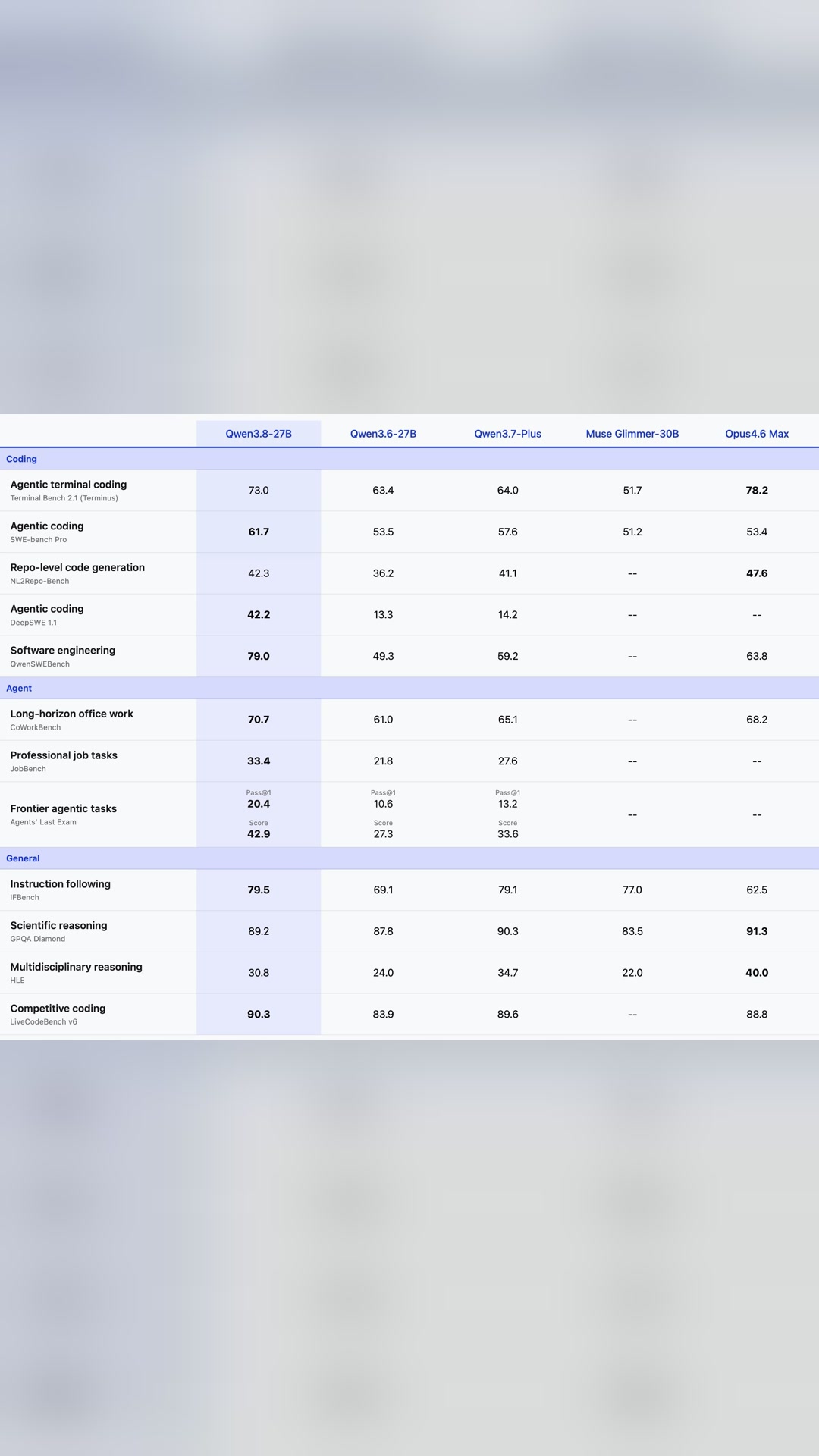The width and height of the screenshot is (819, 1456).
Task: Click the Coding section header
Action: pyautogui.click(x=21, y=459)
